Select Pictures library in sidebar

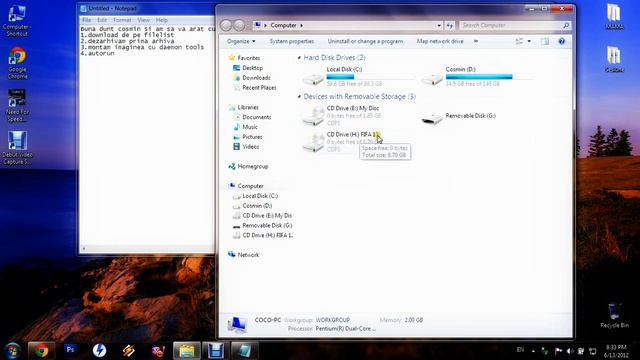[252, 137]
